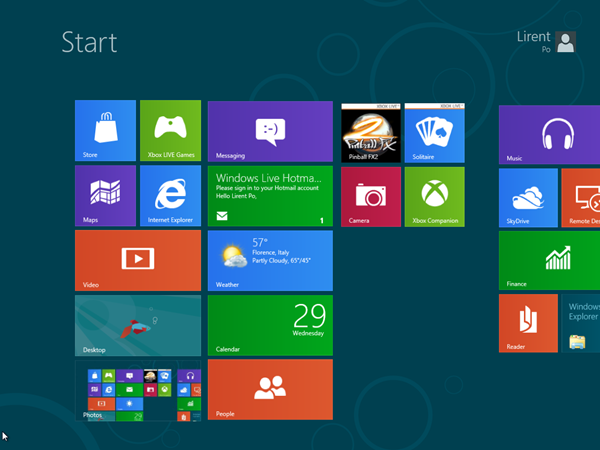The image size is (600, 450).
Task: Open the Photos tile
Action: 138,390
